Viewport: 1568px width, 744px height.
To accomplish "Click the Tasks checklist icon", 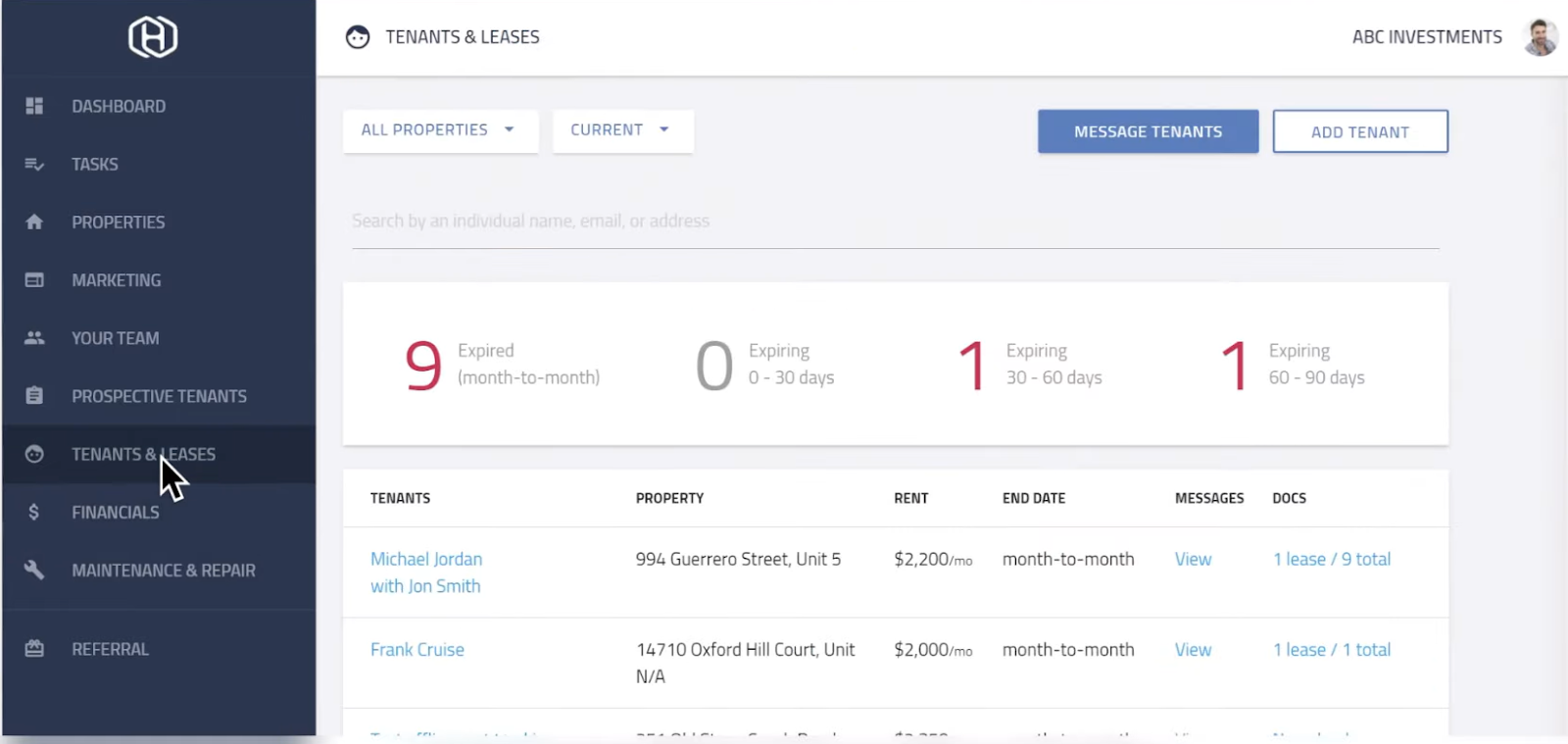I will (34, 164).
